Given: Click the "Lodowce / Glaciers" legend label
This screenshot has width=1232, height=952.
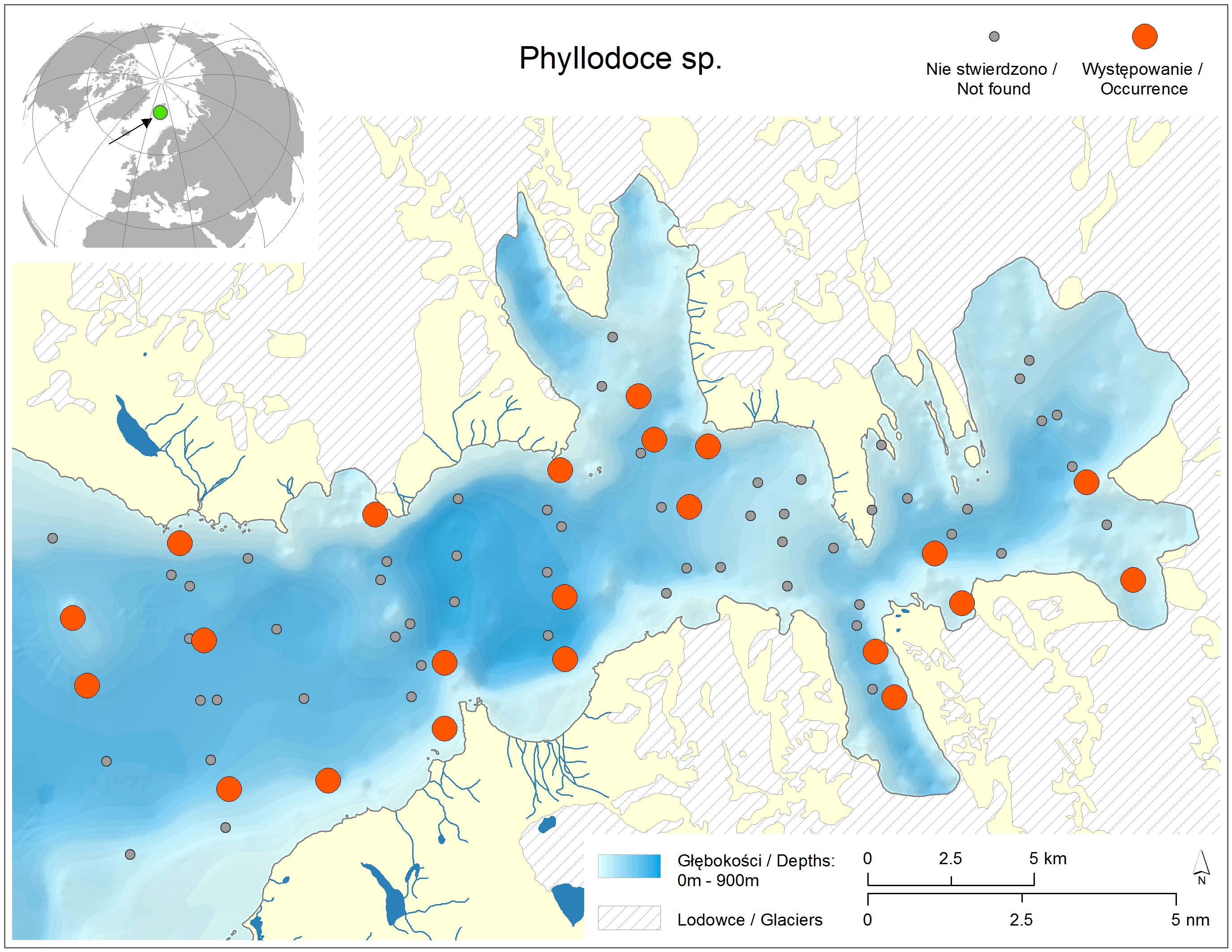Looking at the screenshot, I should 750,920.
